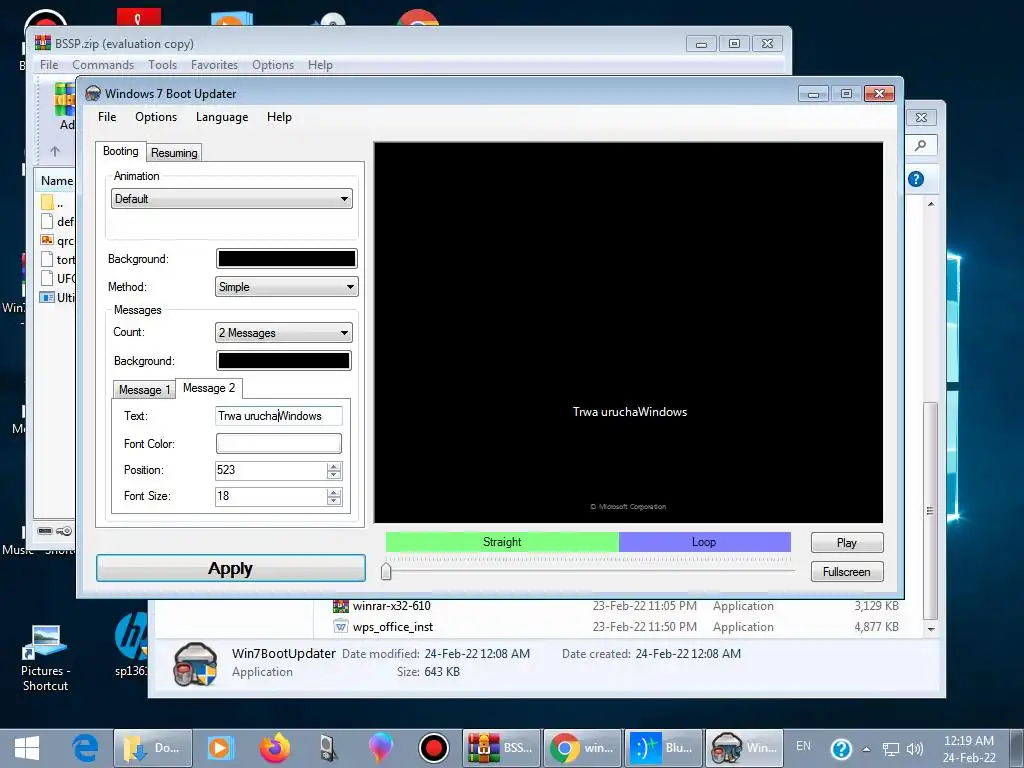This screenshot has width=1024, height=768.
Task: Open the File menu in Boot Updater
Action: 107,117
